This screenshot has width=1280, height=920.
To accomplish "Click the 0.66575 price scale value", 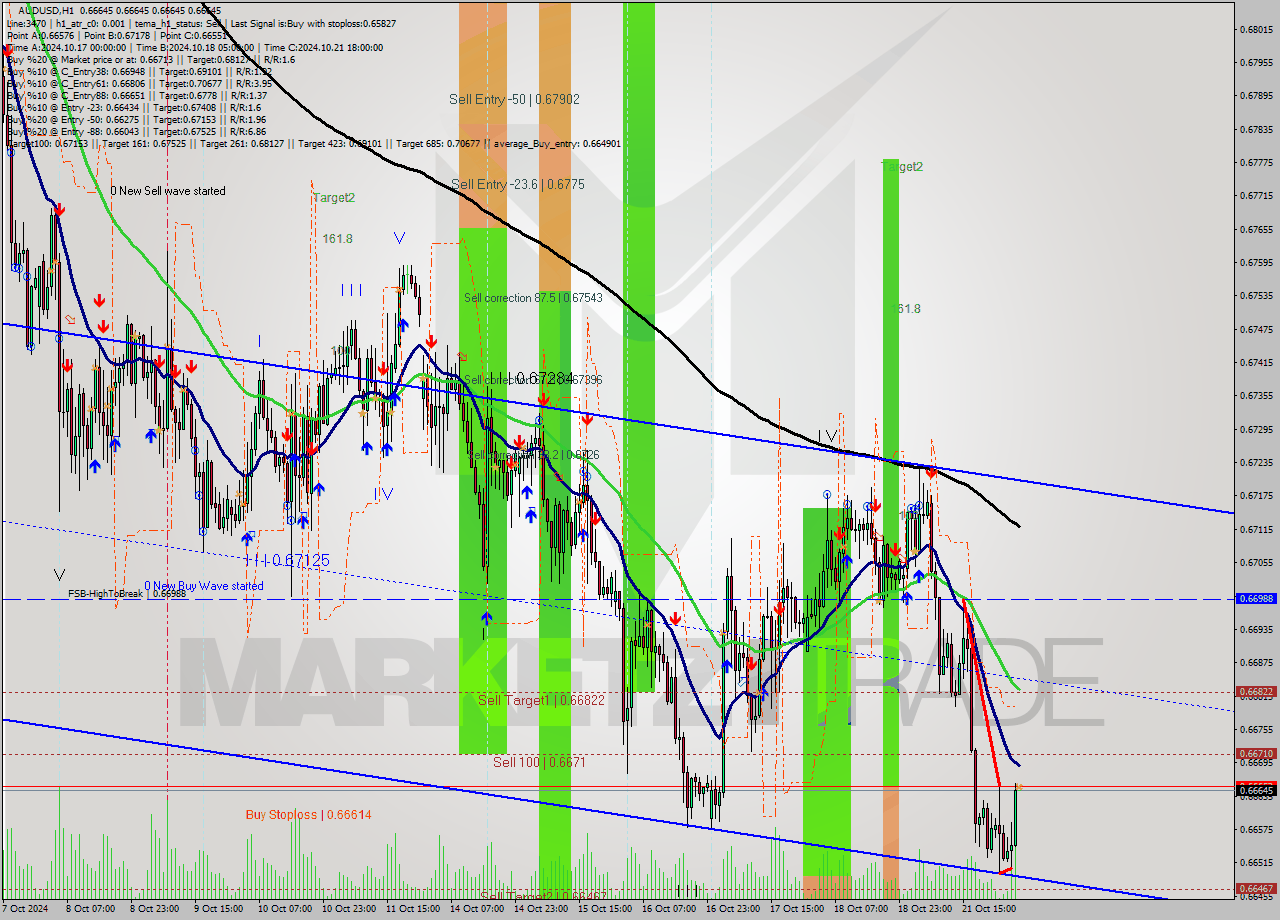I will pos(1257,829).
